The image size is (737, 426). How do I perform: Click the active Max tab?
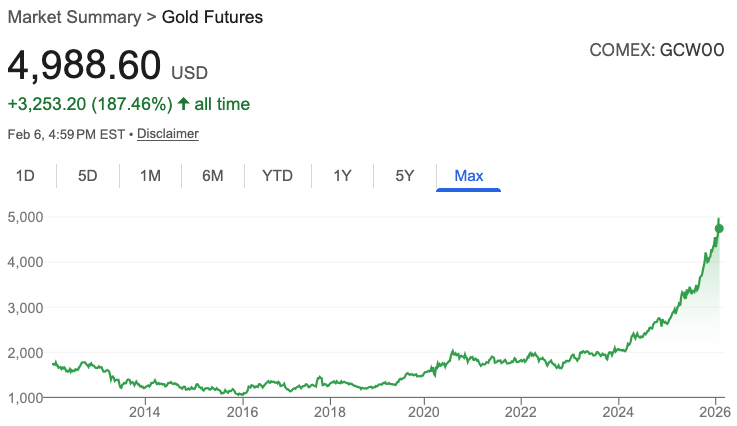pyautogui.click(x=468, y=176)
